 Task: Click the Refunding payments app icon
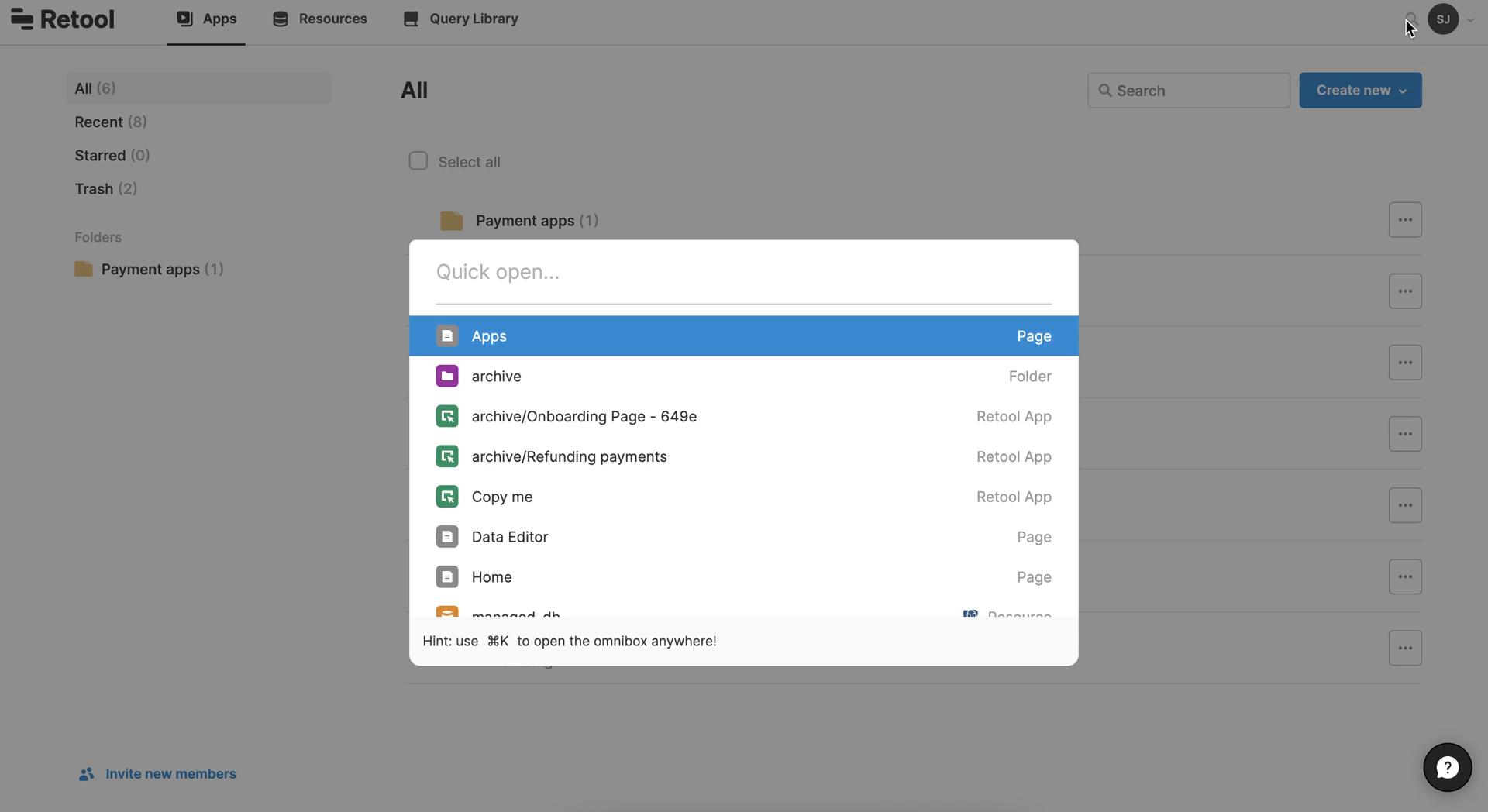point(447,457)
